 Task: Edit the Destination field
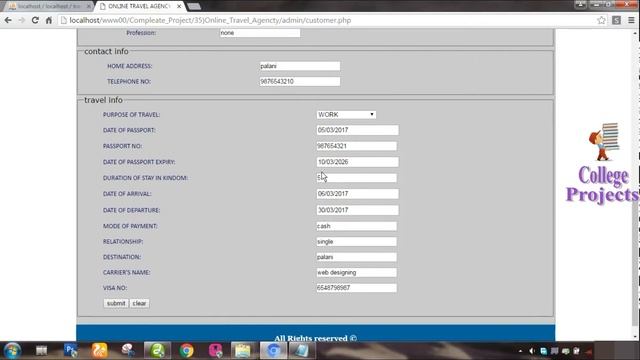coord(356,257)
